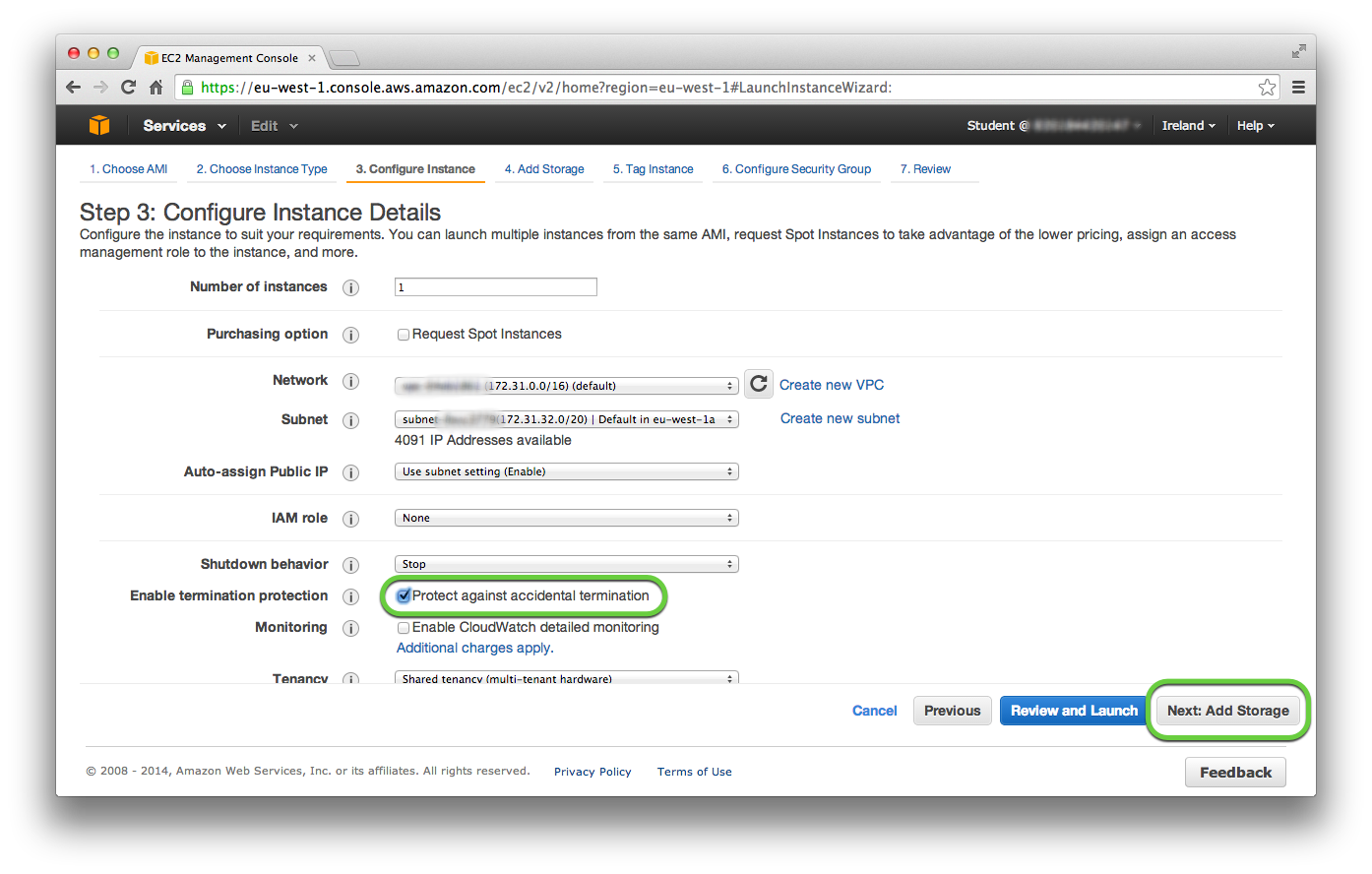Go to step 1 Choose AMI
The height and width of the screenshot is (874, 1372).
point(129,169)
